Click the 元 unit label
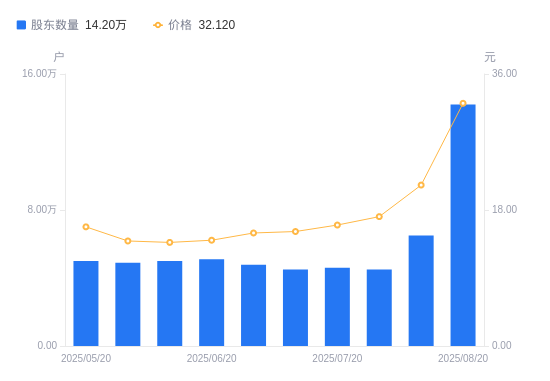This screenshot has height=381, width=550. (x=490, y=57)
